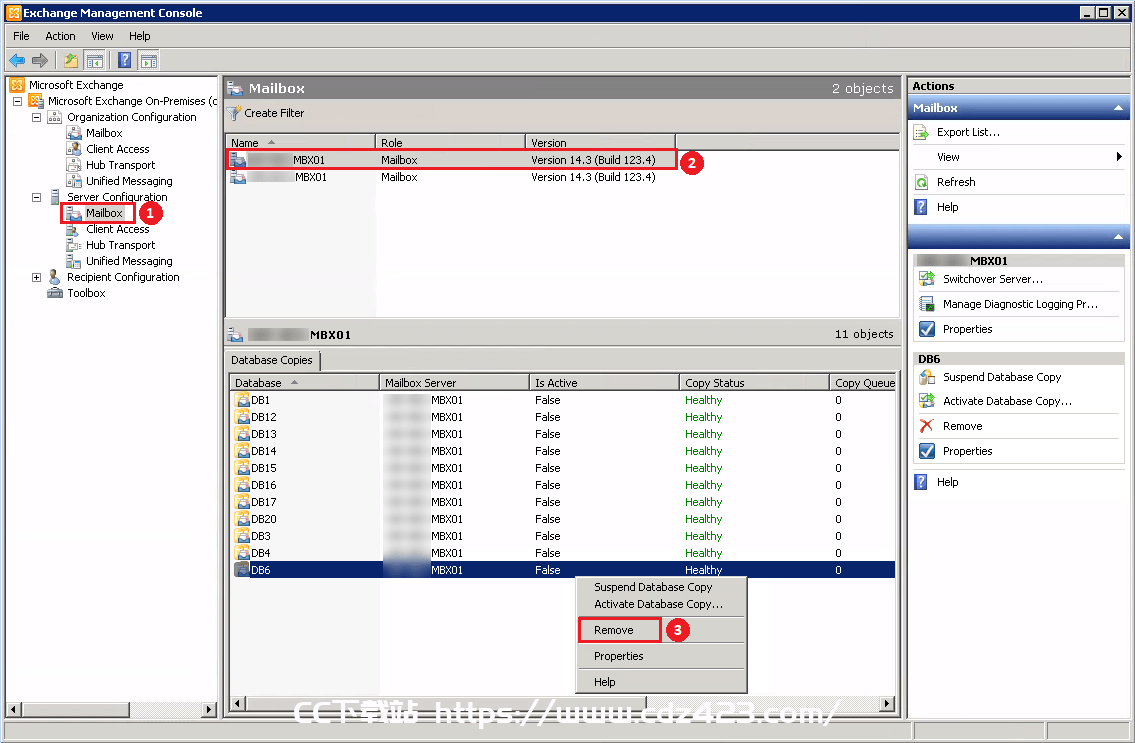Open the Action menu
This screenshot has height=743, width=1135.
pos(60,36)
